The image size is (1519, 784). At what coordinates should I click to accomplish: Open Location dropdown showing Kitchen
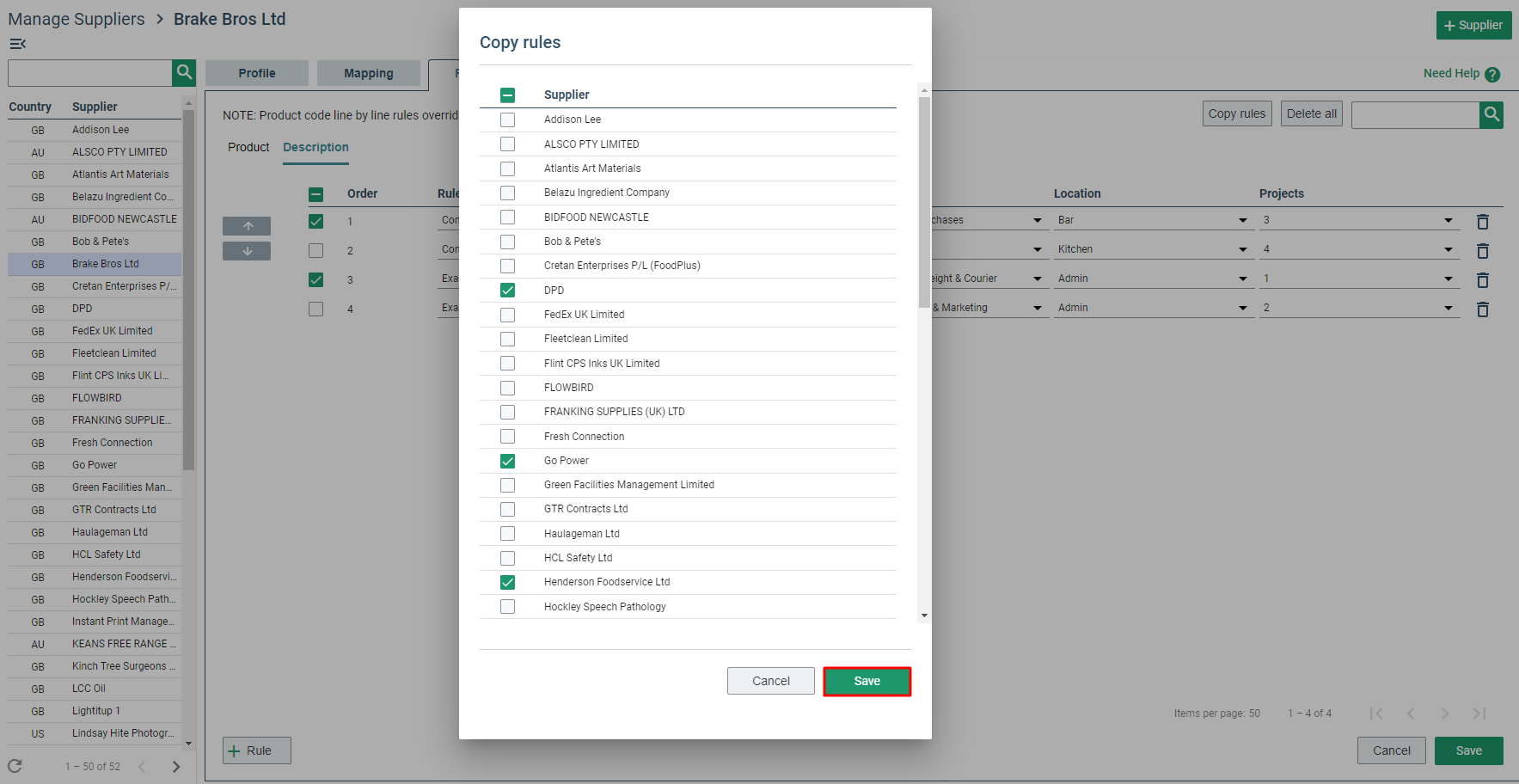1152,249
